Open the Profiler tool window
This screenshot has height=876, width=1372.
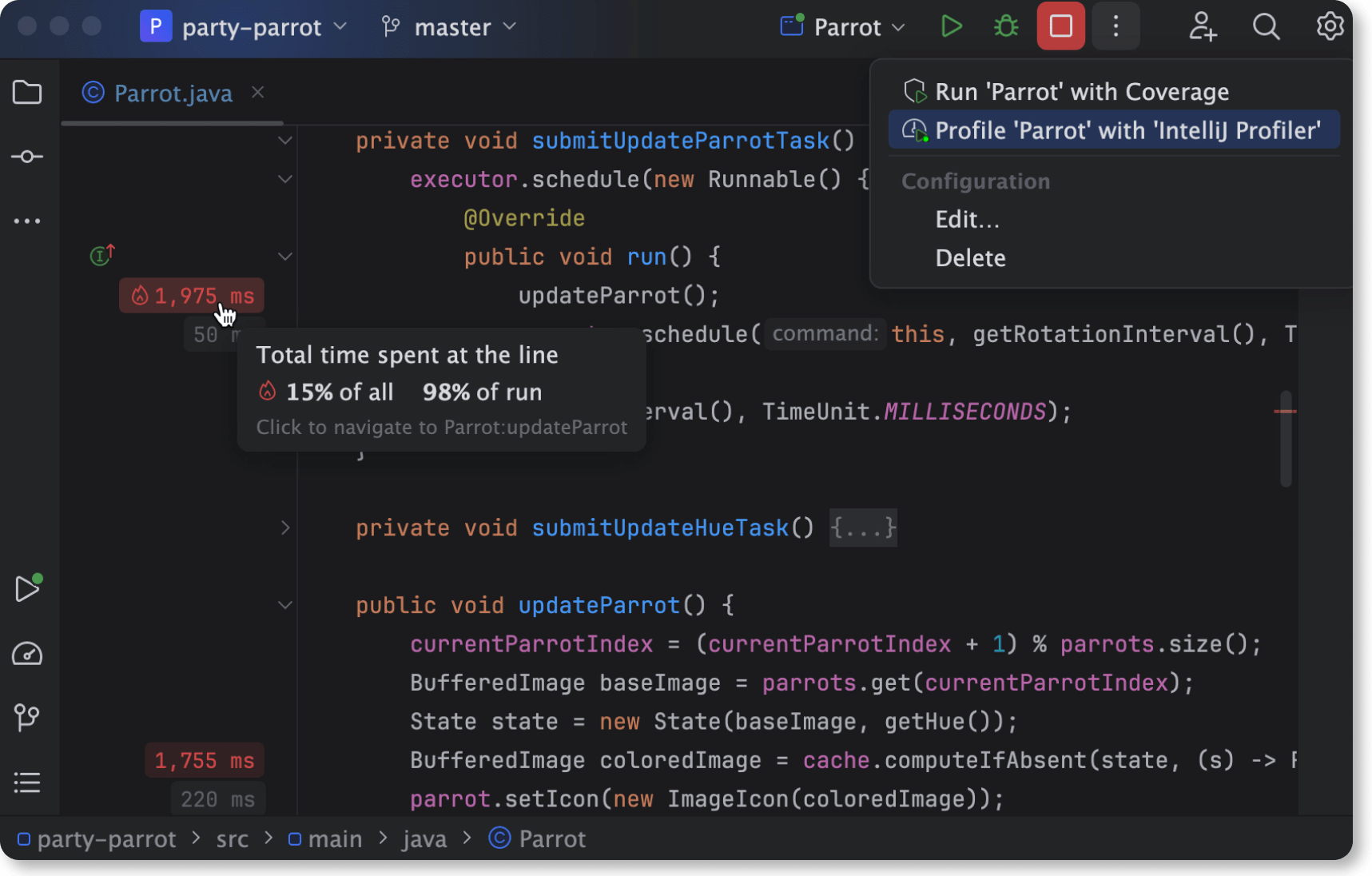pyautogui.click(x=27, y=654)
